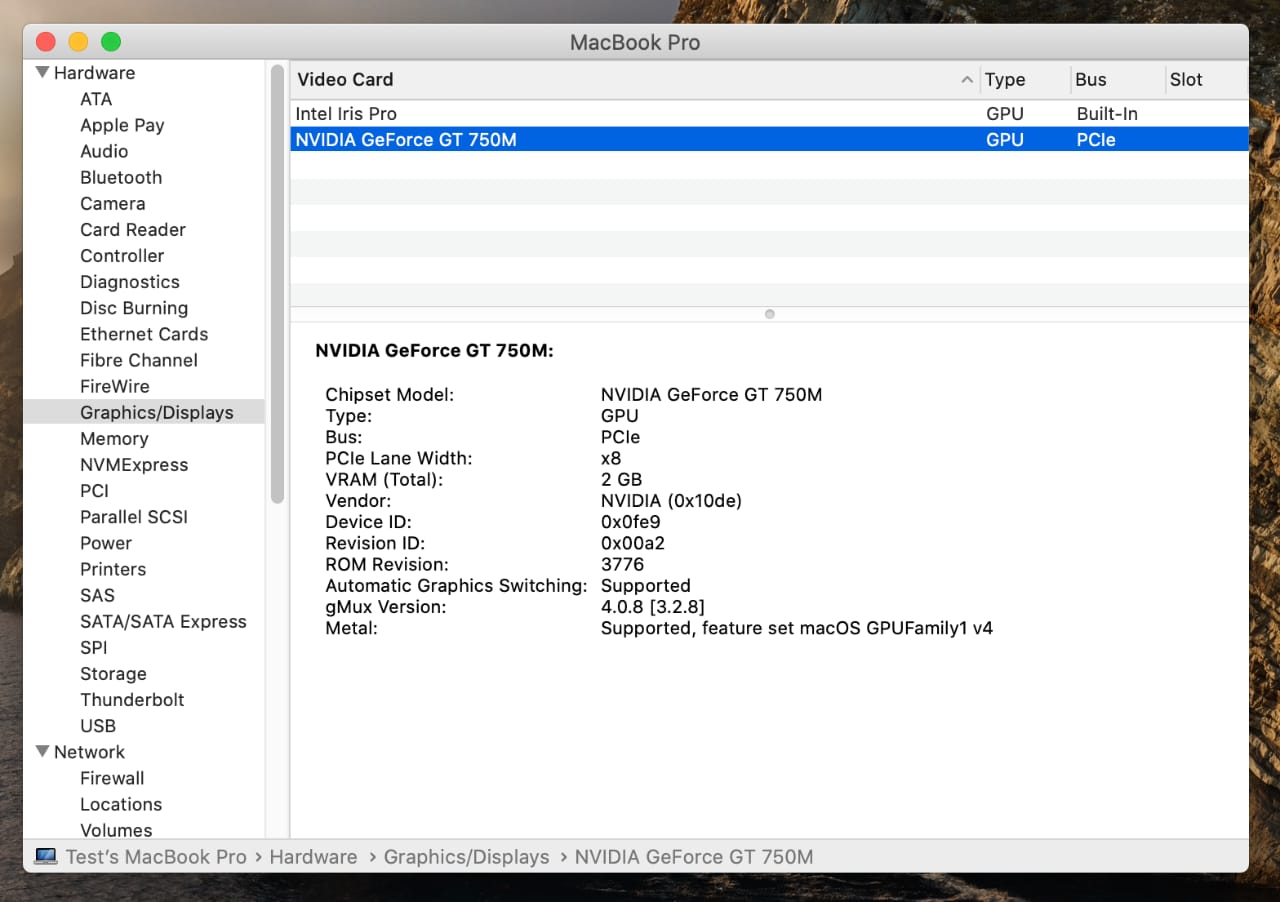Select USB in the hardware list
Screen dimensions: 1280x902
(x=98, y=725)
